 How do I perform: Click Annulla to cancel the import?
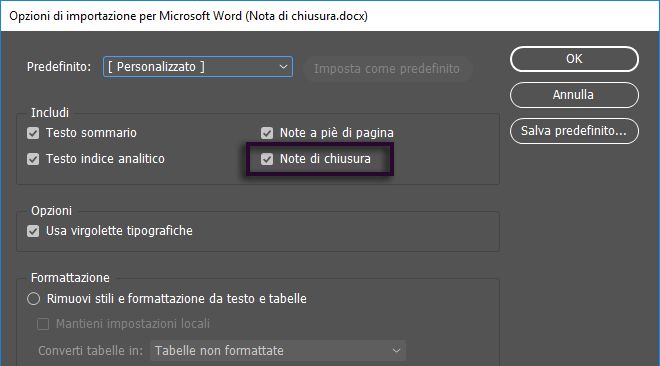pyautogui.click(x=574, y=95)
